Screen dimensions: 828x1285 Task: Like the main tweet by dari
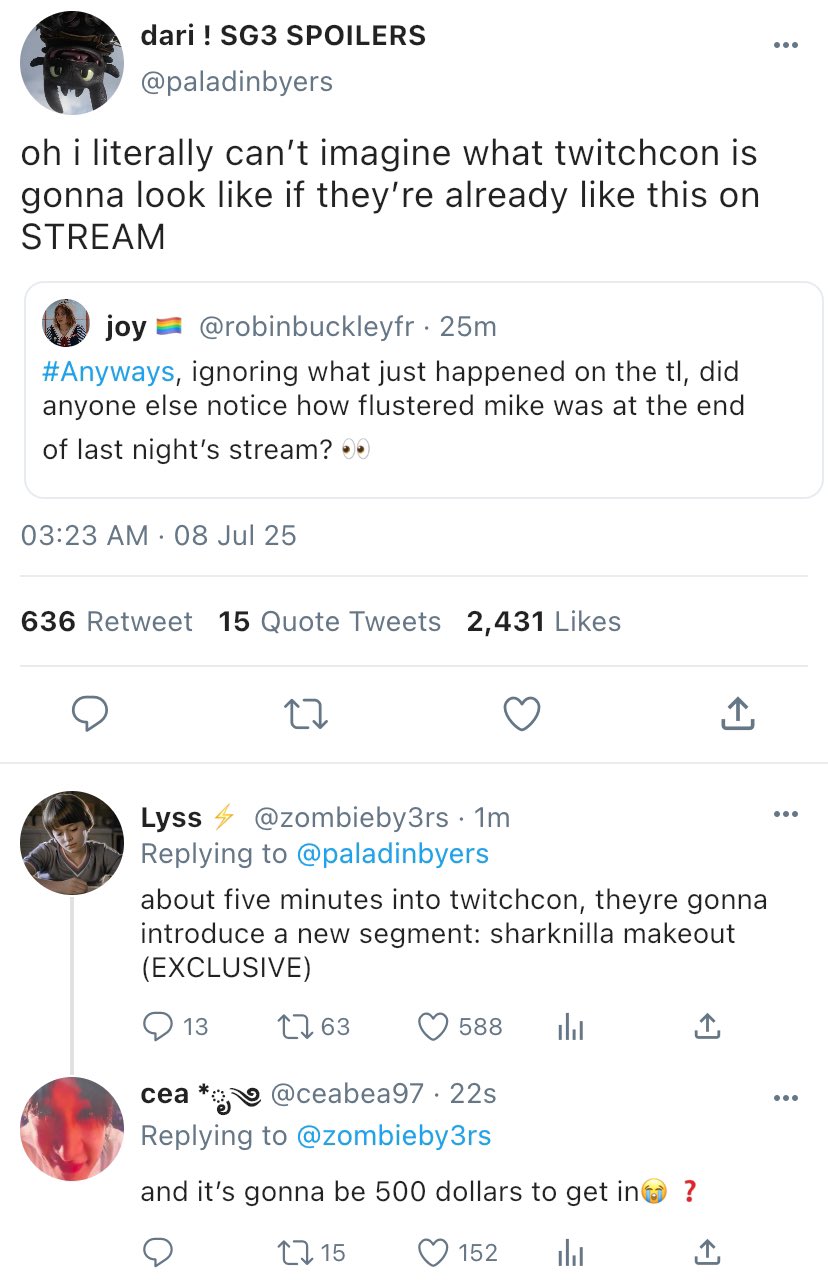pos(521,714)
